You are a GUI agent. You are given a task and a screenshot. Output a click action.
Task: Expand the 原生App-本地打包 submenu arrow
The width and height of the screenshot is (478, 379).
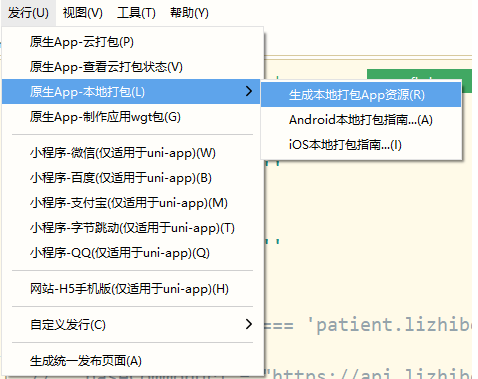pos(249,91)
